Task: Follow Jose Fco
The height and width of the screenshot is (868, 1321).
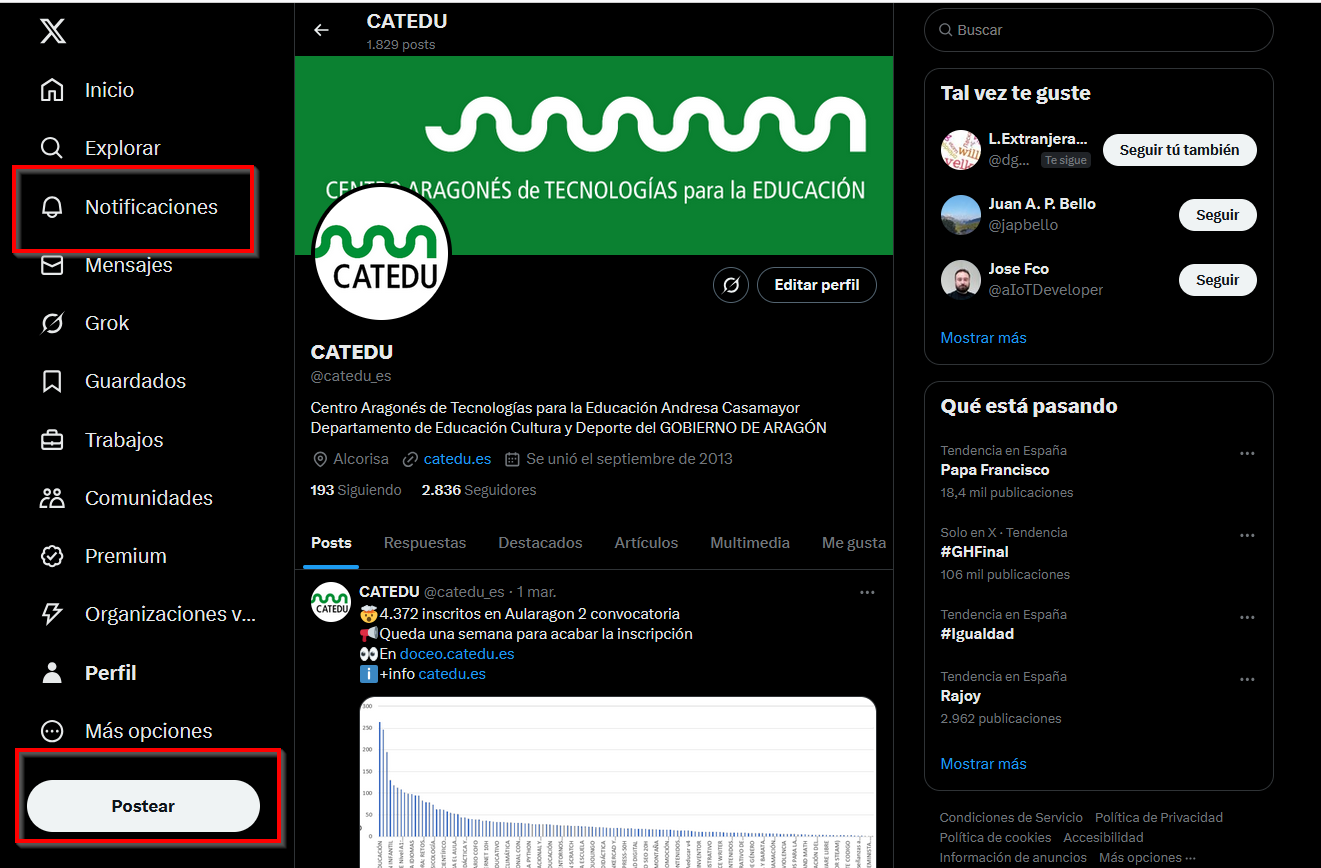Action: click(1217, 280)
